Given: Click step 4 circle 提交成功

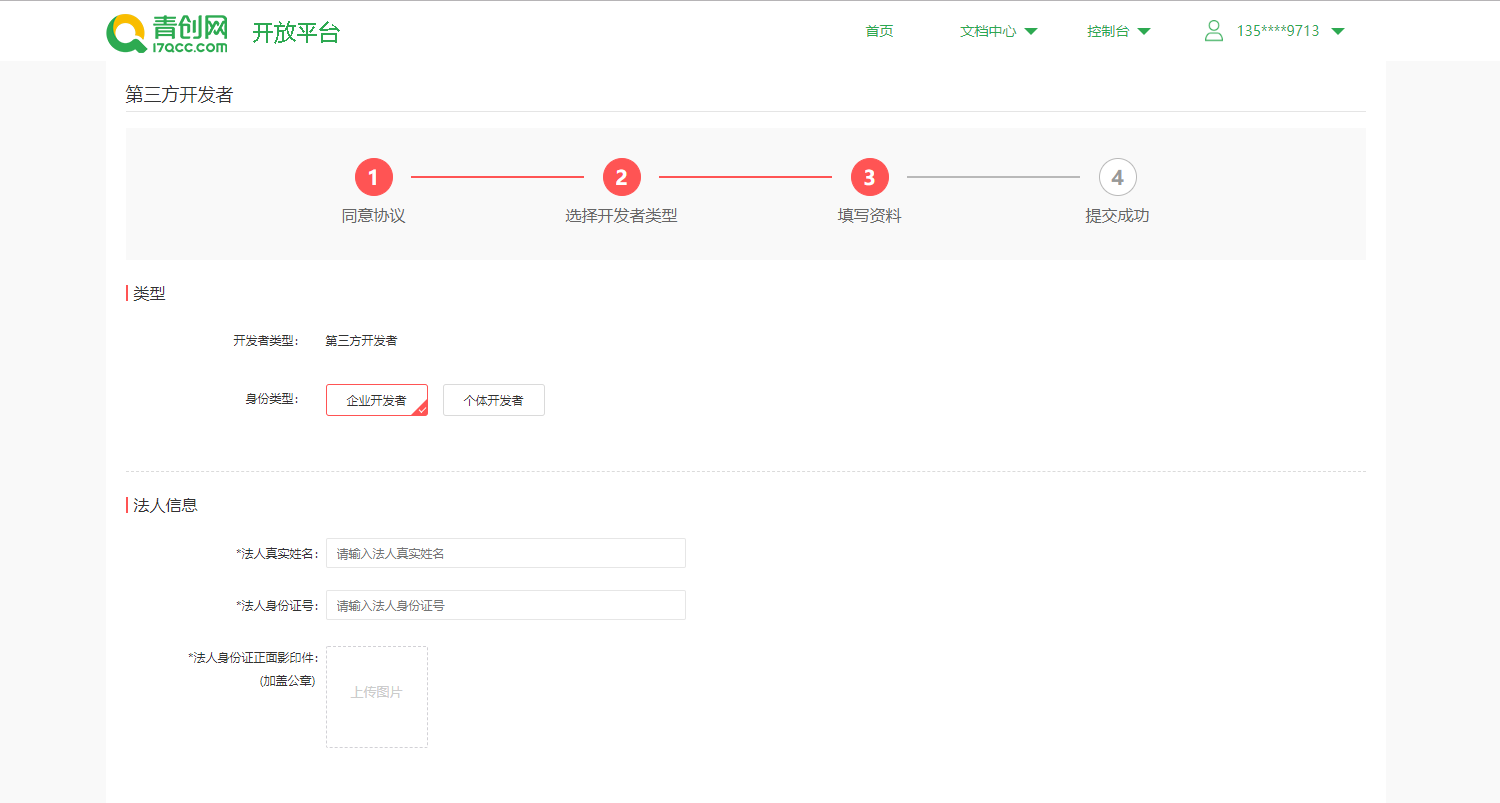Looking at the screenshot, I should point(1117,178).
